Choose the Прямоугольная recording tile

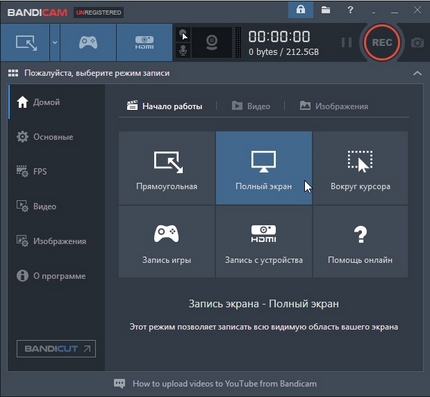167,168
